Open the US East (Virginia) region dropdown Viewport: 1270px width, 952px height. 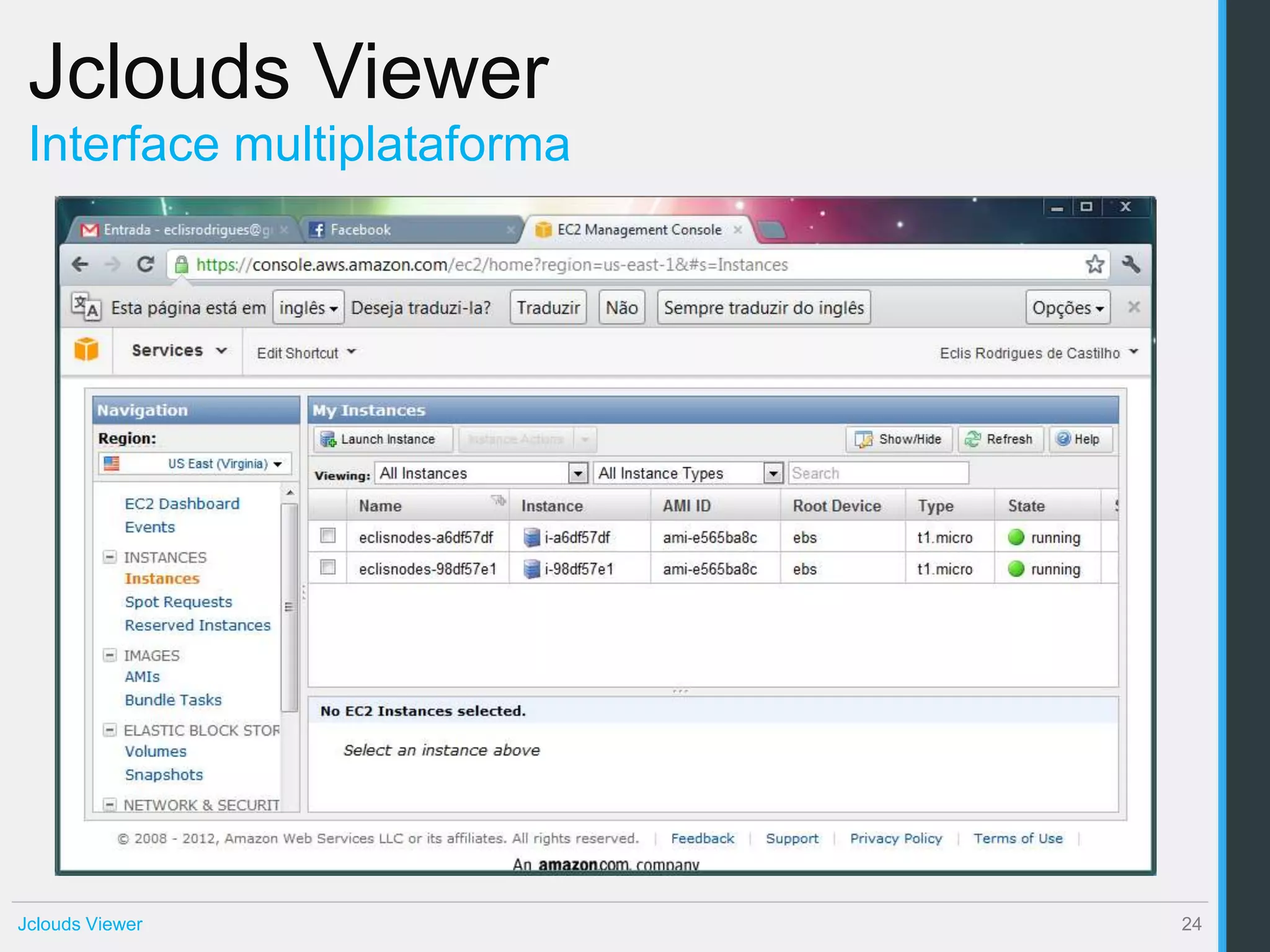tap(195, 464)
